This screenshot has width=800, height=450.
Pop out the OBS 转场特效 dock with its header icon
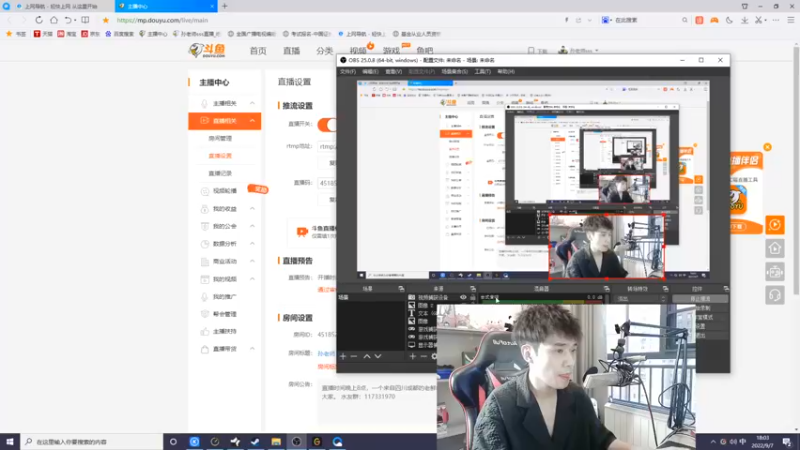pyautogui.click(x=665, y=289)
